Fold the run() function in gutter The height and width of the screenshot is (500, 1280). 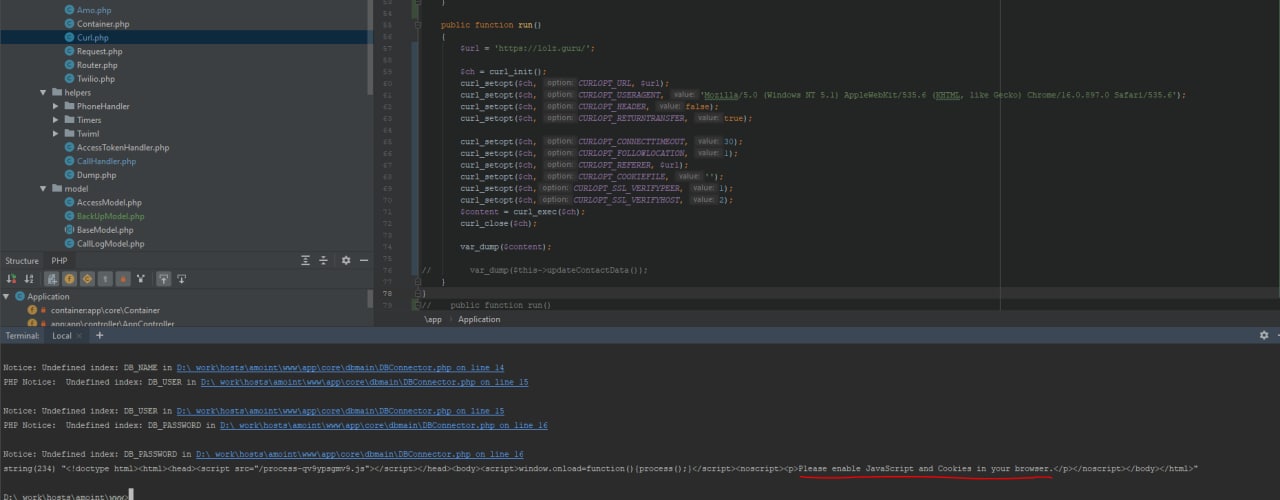[x=416, y=24]
